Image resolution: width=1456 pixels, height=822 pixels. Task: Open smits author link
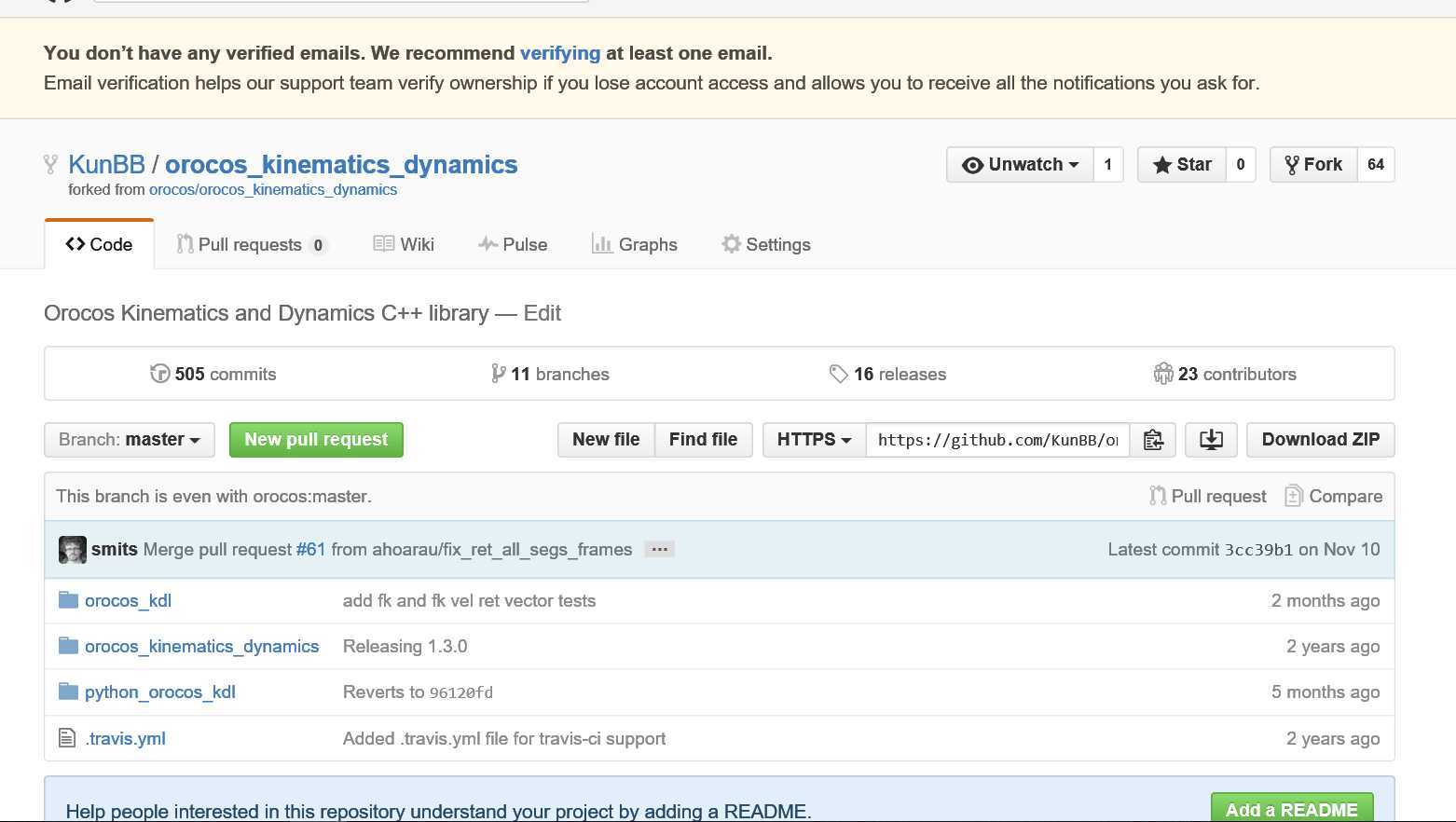115,550
